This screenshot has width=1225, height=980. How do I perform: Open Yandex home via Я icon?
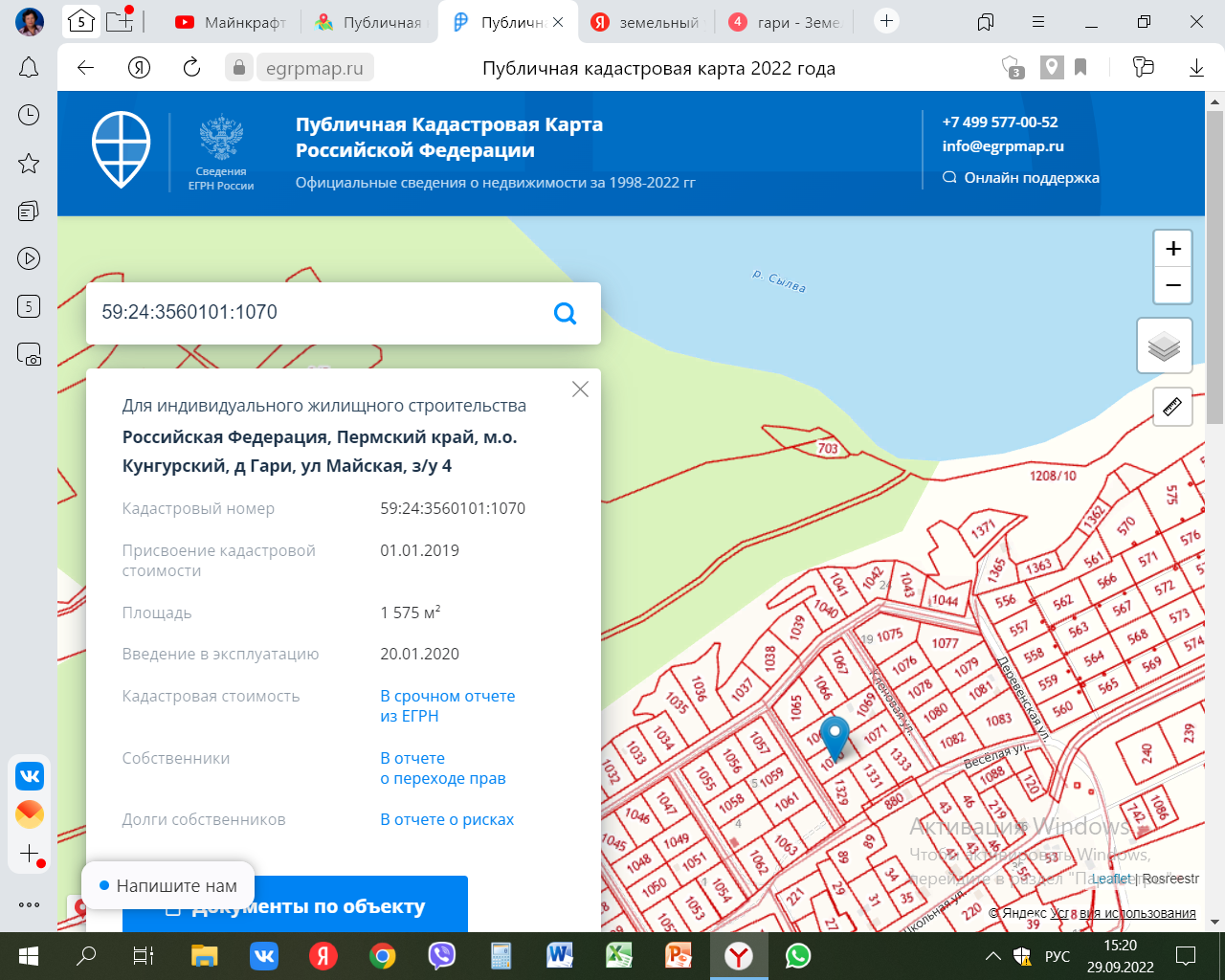click(x=139, y=67)
